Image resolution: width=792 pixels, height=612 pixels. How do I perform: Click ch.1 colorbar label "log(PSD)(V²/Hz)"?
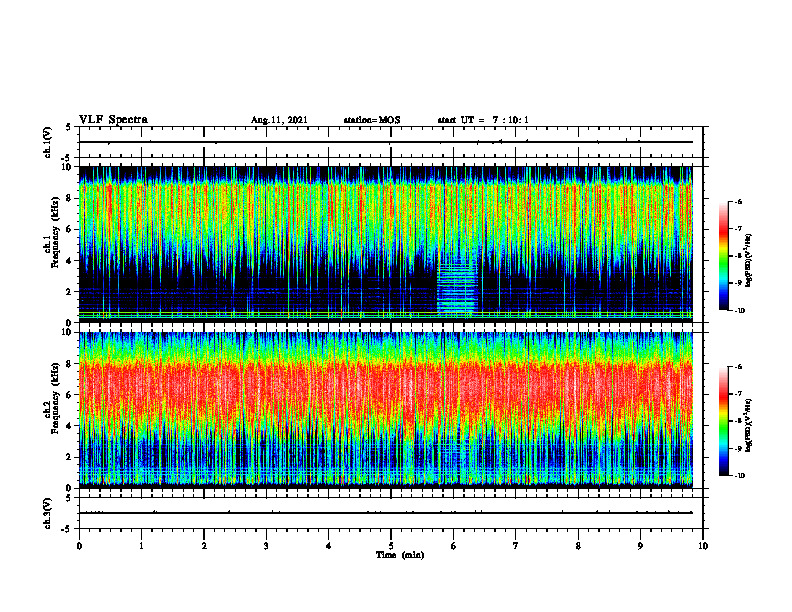pyautogui.click(x=749, y=261)
